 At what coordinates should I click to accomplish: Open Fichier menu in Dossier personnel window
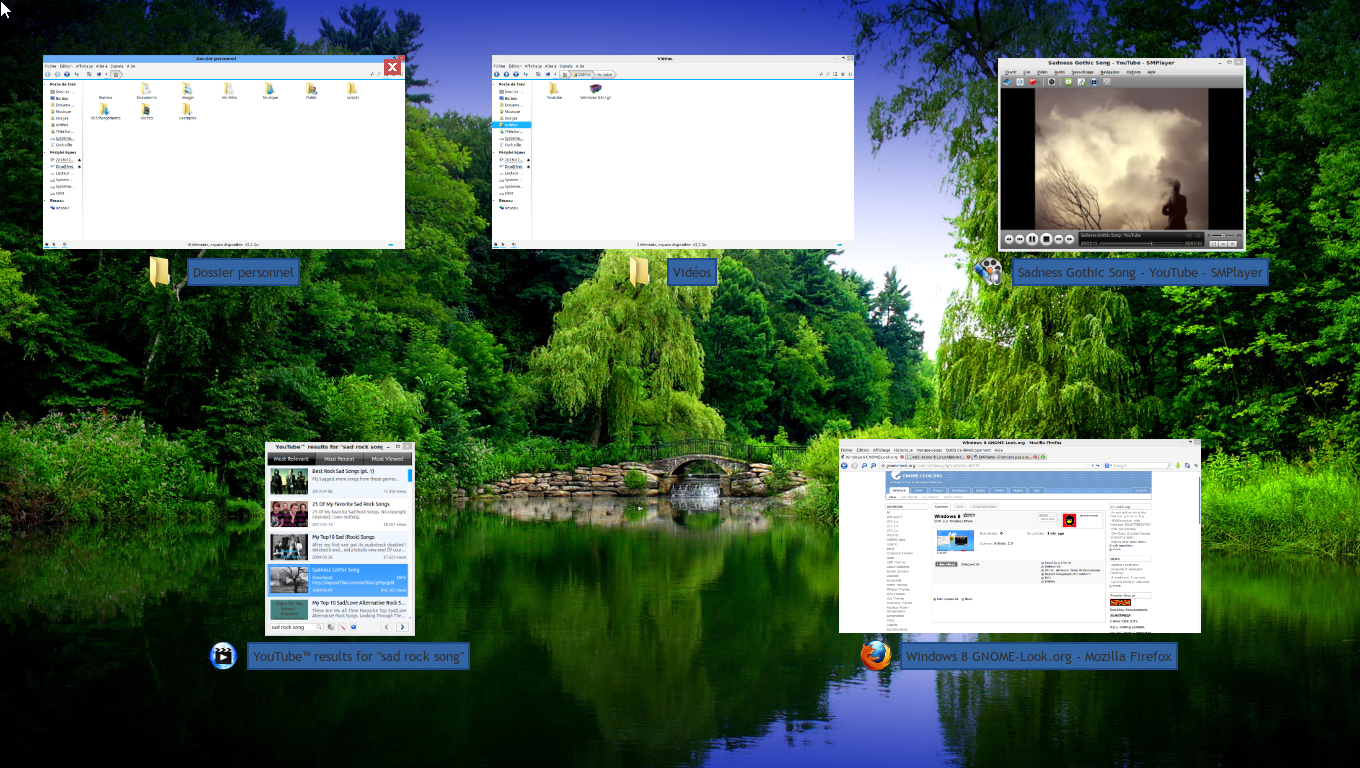(51, 66)
